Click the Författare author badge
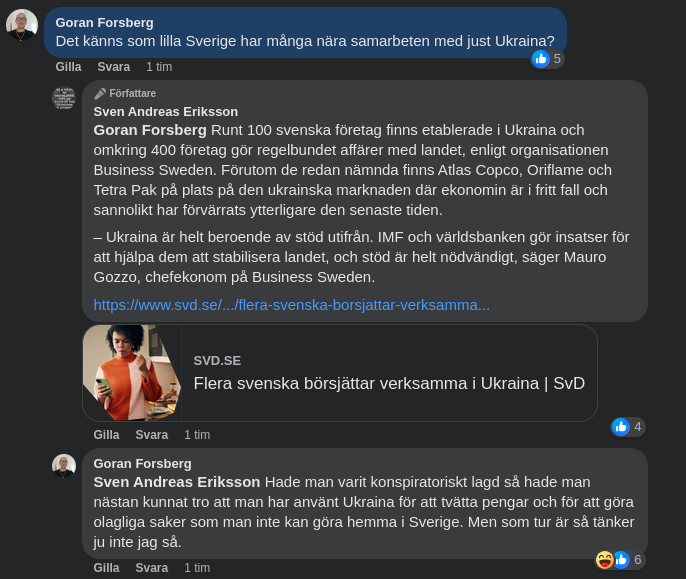Viewport: 686px width, 579px height. pos(125,93)
